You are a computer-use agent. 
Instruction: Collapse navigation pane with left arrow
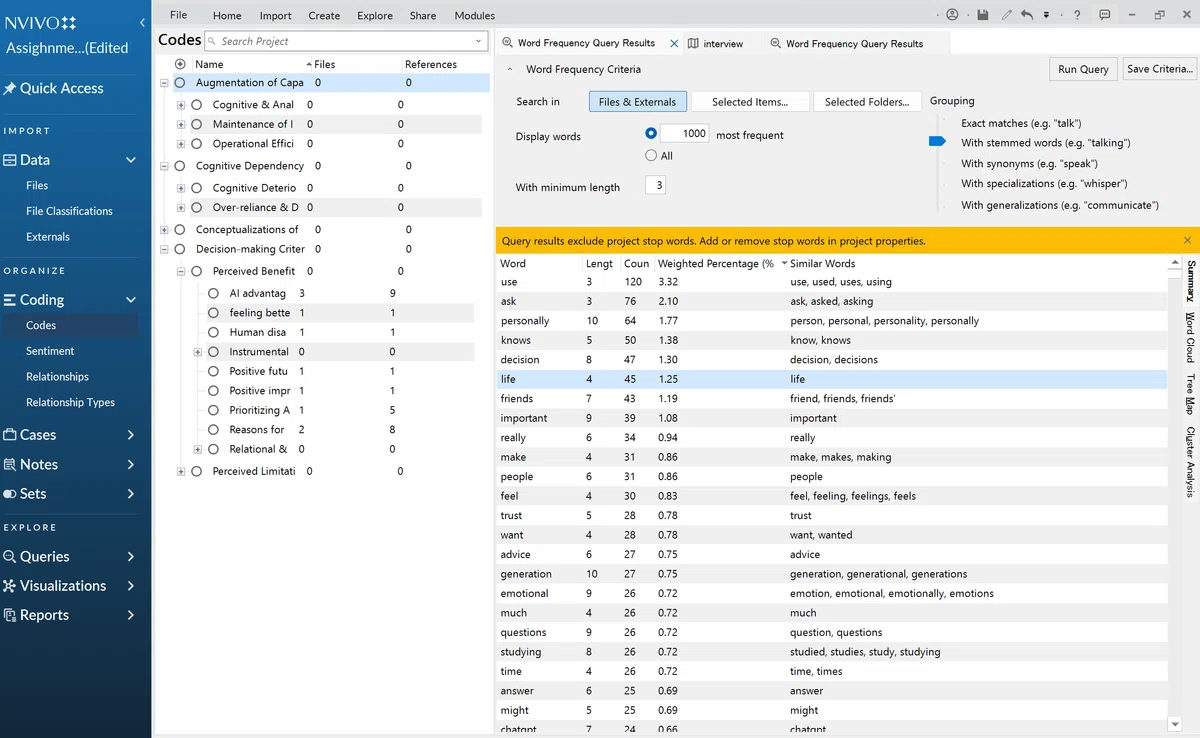click(141, 22)
